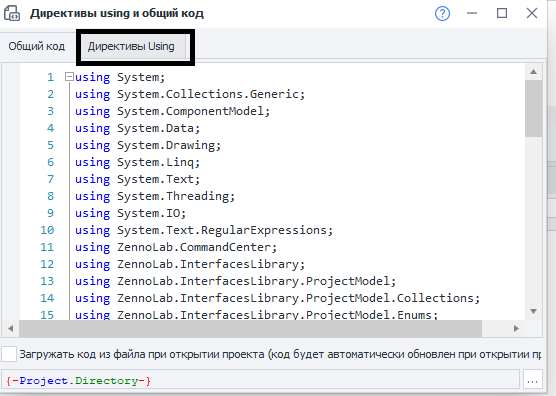Click the window title code icon
The width and height of the screenshot is (556, 396).
tap(12, 13)
